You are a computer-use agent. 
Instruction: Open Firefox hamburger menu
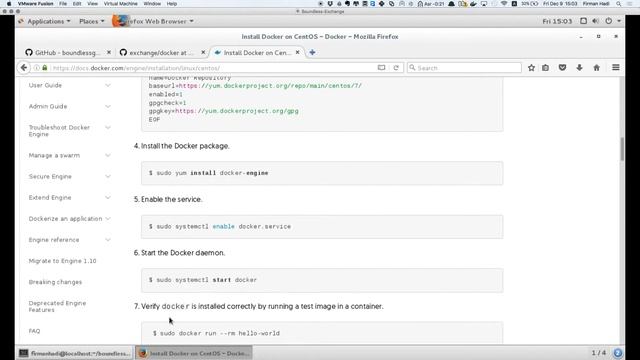(x=616, y=68)
